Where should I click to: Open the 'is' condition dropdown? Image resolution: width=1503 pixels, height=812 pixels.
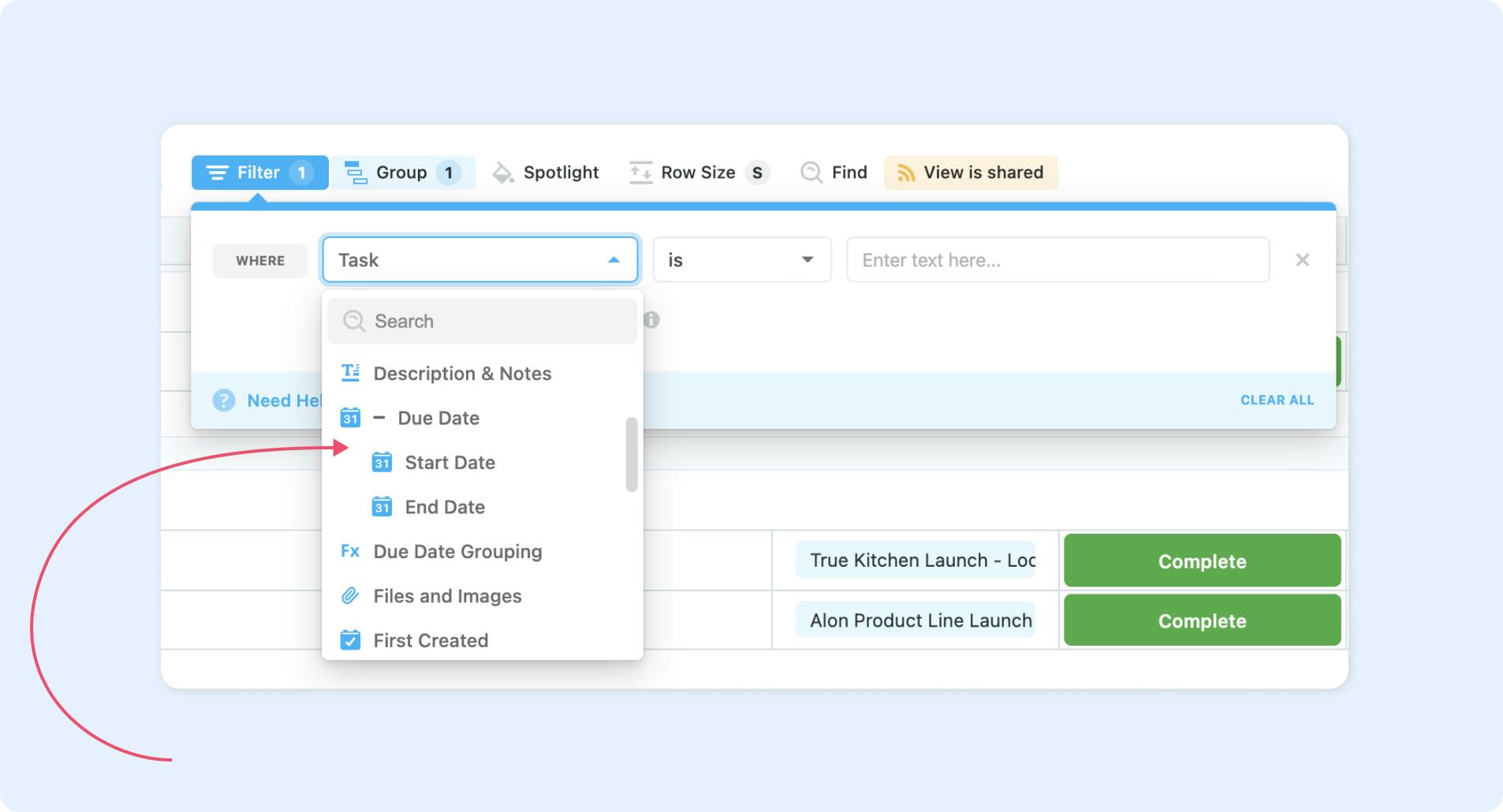click(742, 260)
